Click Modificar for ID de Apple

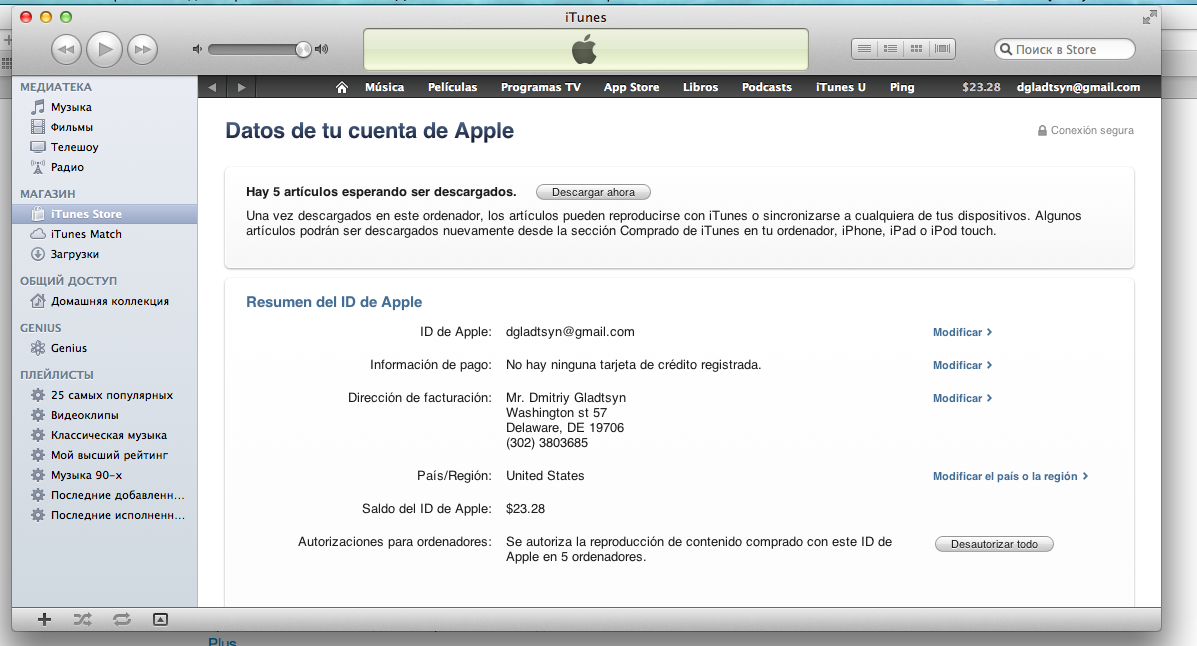962,332
